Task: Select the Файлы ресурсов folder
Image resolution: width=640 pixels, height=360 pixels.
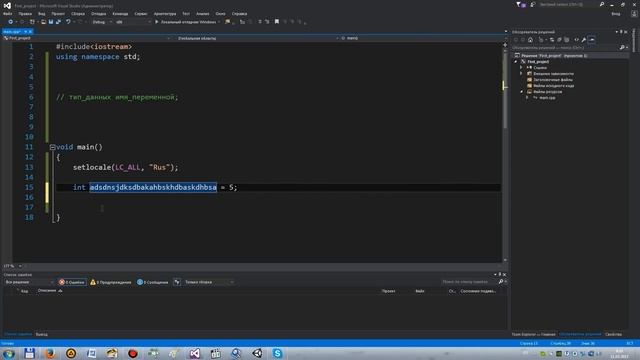Action: [x=547, y=92]
